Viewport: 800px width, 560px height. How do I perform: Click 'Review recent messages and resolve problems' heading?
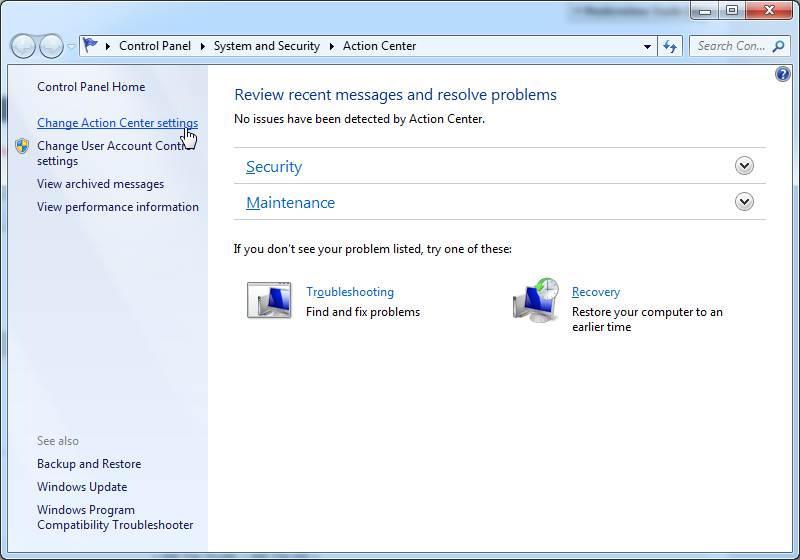(x=395, y=95)
